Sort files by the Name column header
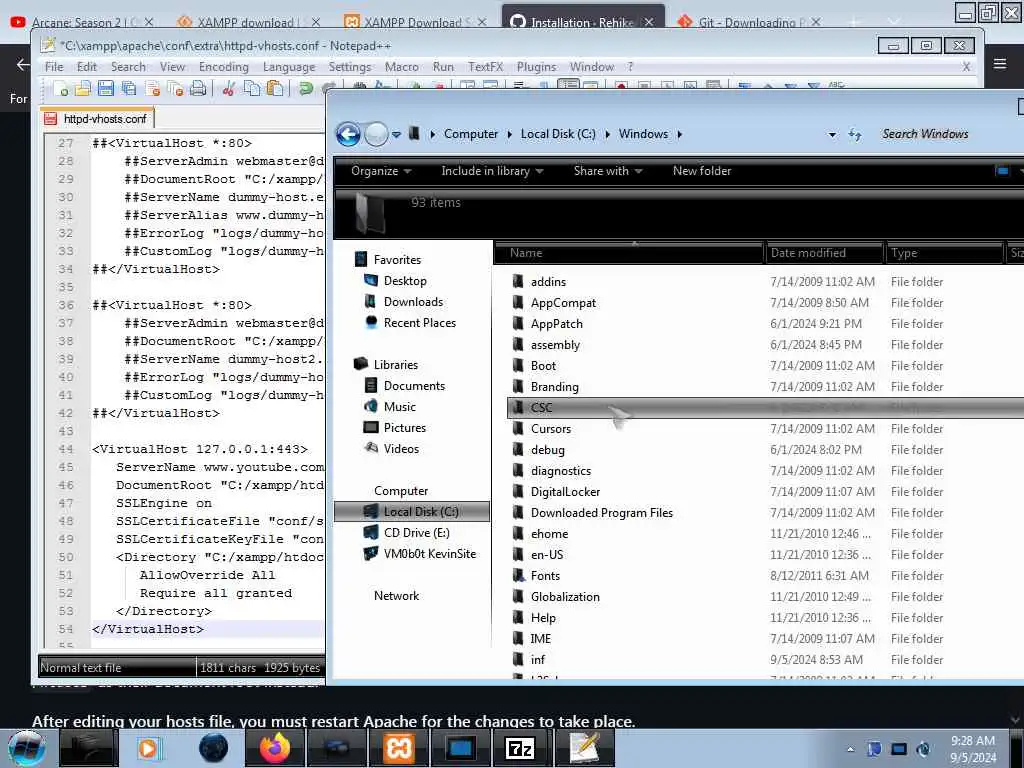The height and width of the screenshot is (768, 1024). click(x=630, y=253)
